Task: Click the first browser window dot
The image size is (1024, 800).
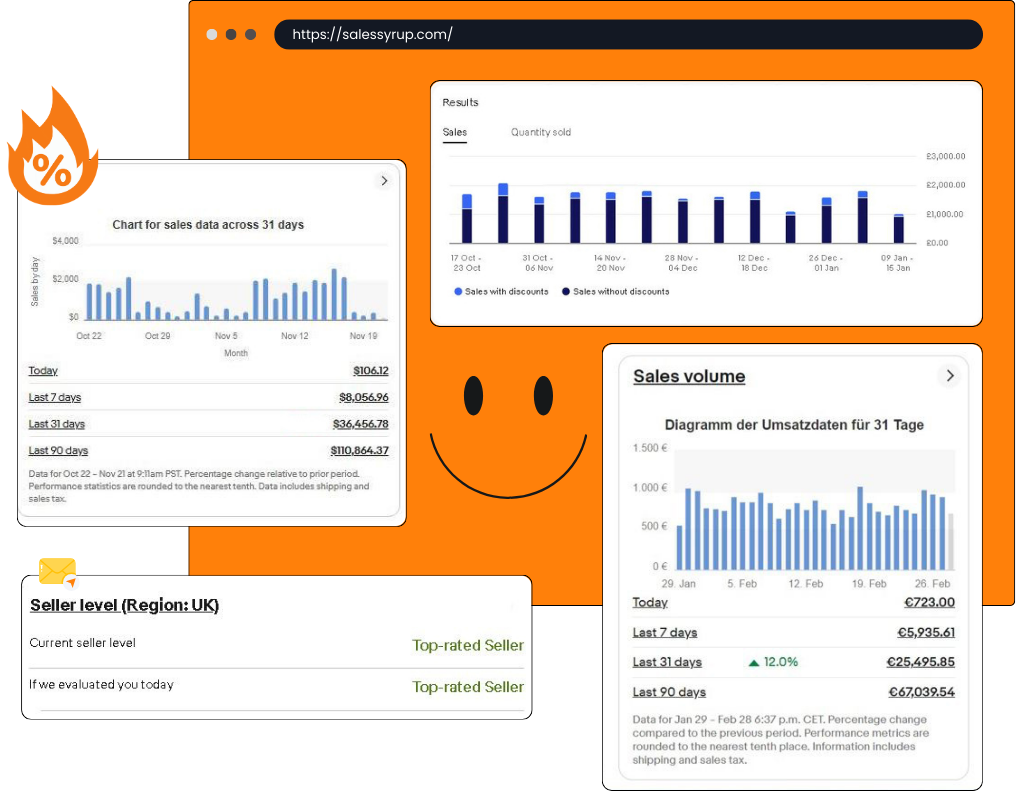Action: pos(212,34)
